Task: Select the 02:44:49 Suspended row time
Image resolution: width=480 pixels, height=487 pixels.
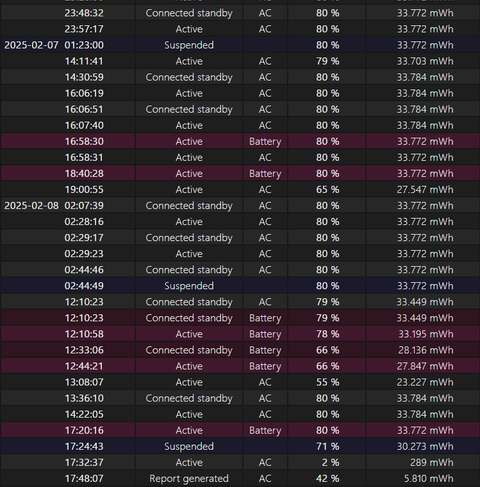Action: tap(84, 286)
